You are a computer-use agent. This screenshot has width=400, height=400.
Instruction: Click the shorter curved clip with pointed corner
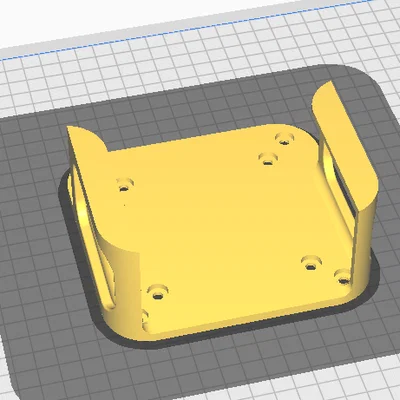100,213
